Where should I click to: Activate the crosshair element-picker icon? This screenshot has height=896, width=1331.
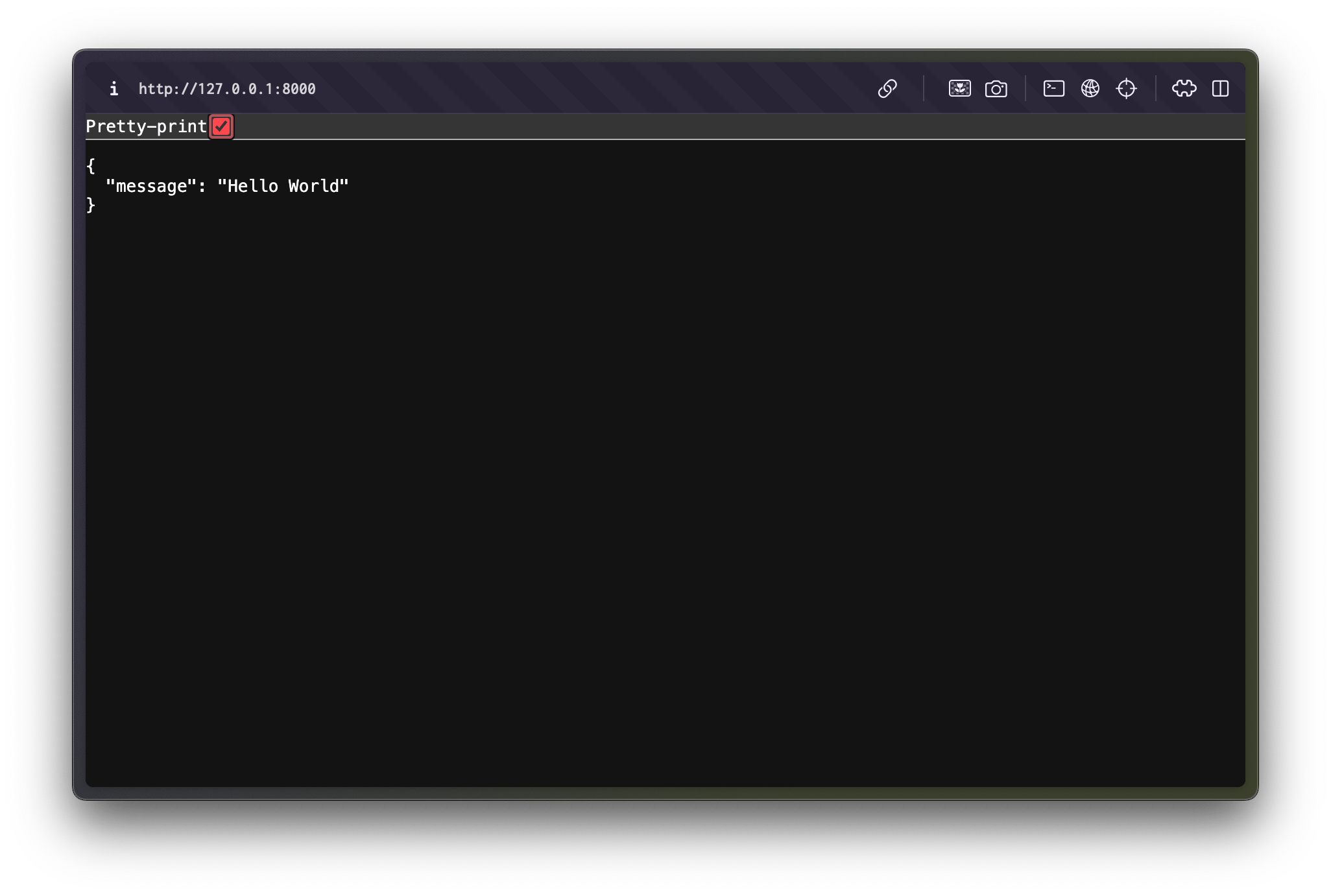(1127, 89)
